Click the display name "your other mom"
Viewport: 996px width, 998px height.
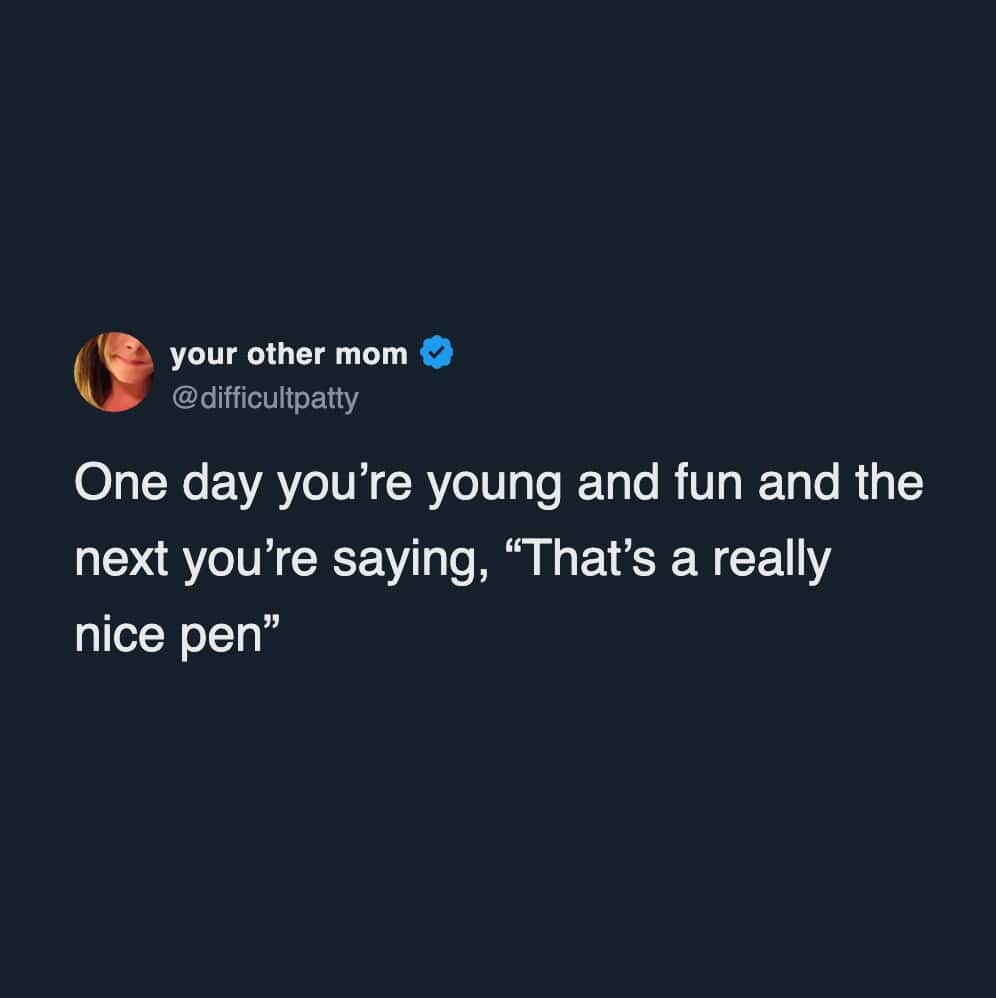pos(288,354)
